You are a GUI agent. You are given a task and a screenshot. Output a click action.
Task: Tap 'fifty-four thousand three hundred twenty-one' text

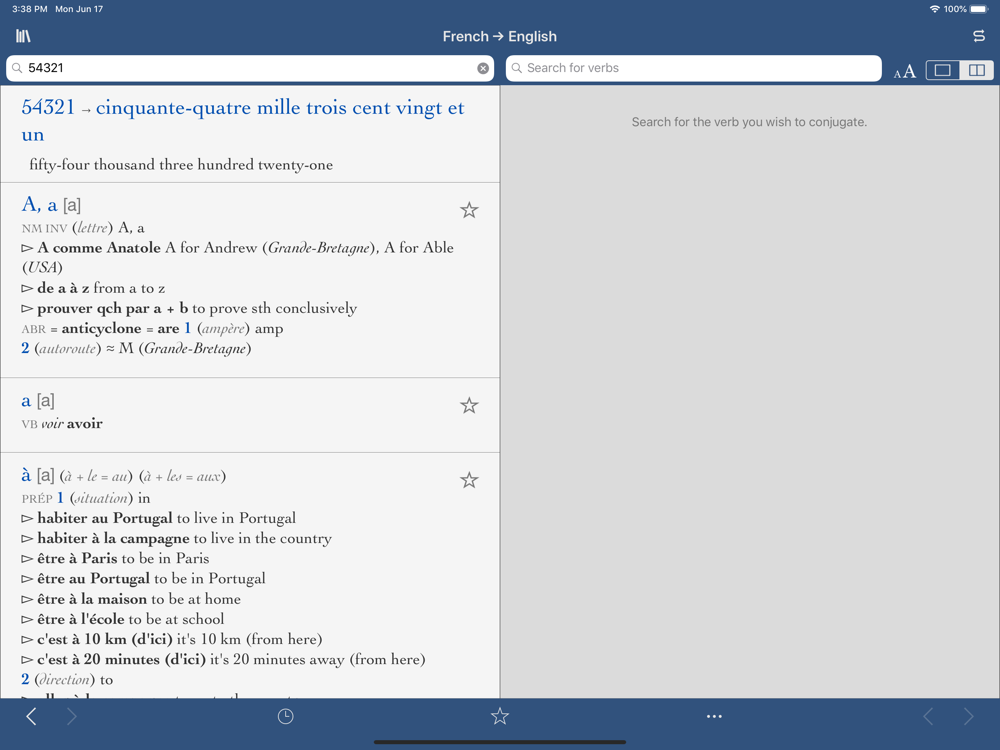tap(181, 165)
